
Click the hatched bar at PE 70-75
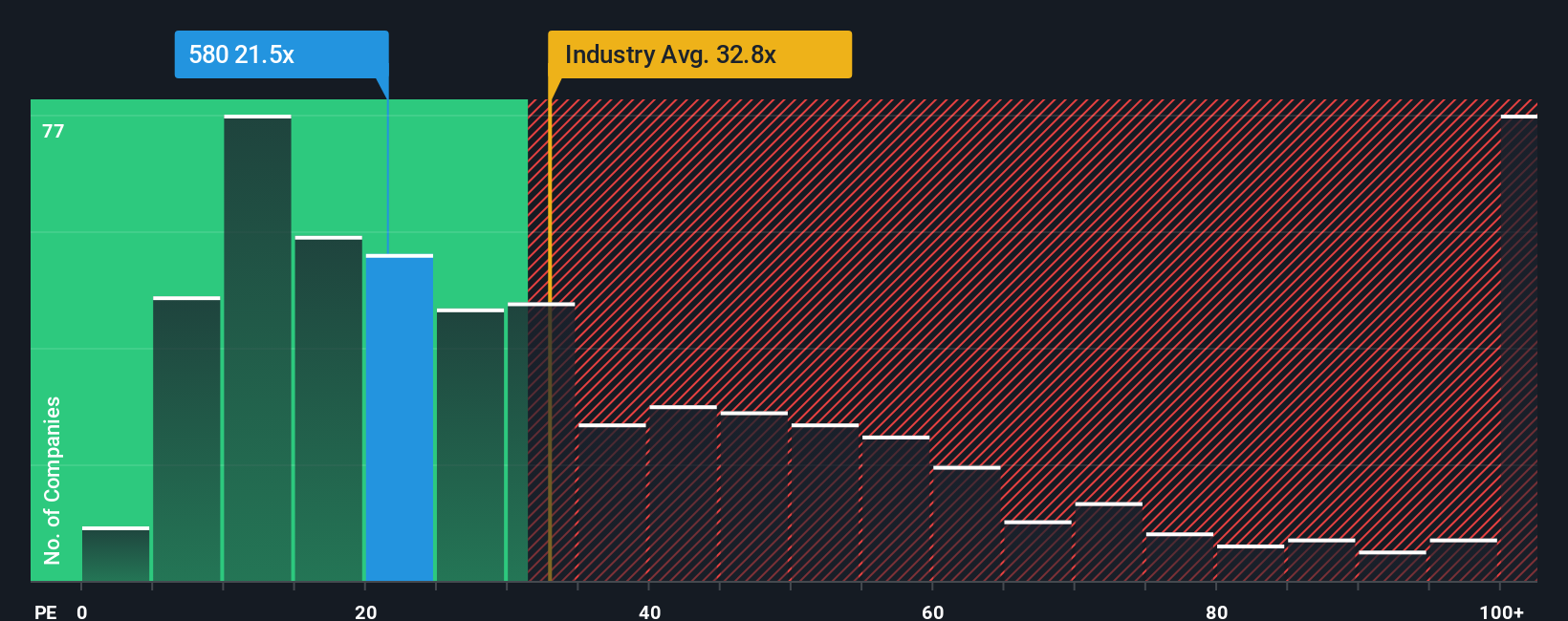(x=1109, y=542)
